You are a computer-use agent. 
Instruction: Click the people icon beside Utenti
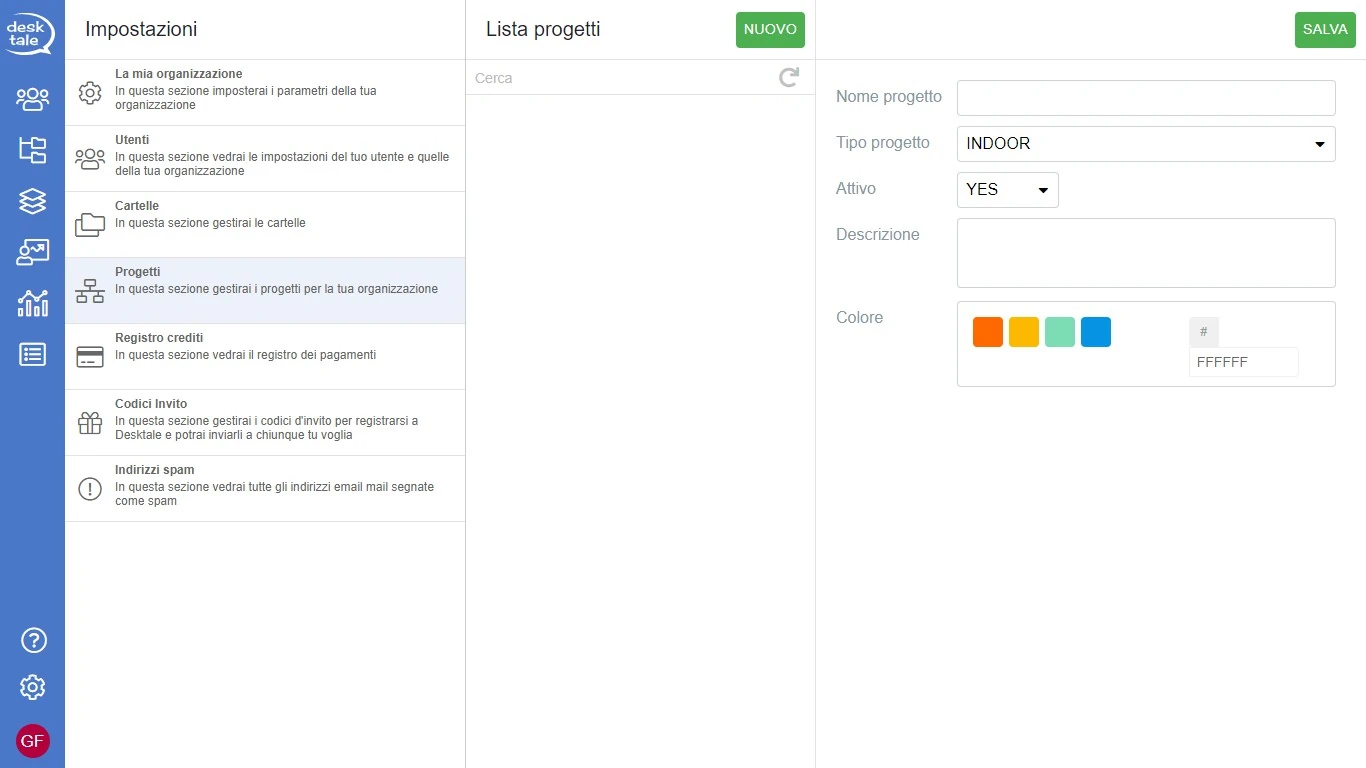90,158
